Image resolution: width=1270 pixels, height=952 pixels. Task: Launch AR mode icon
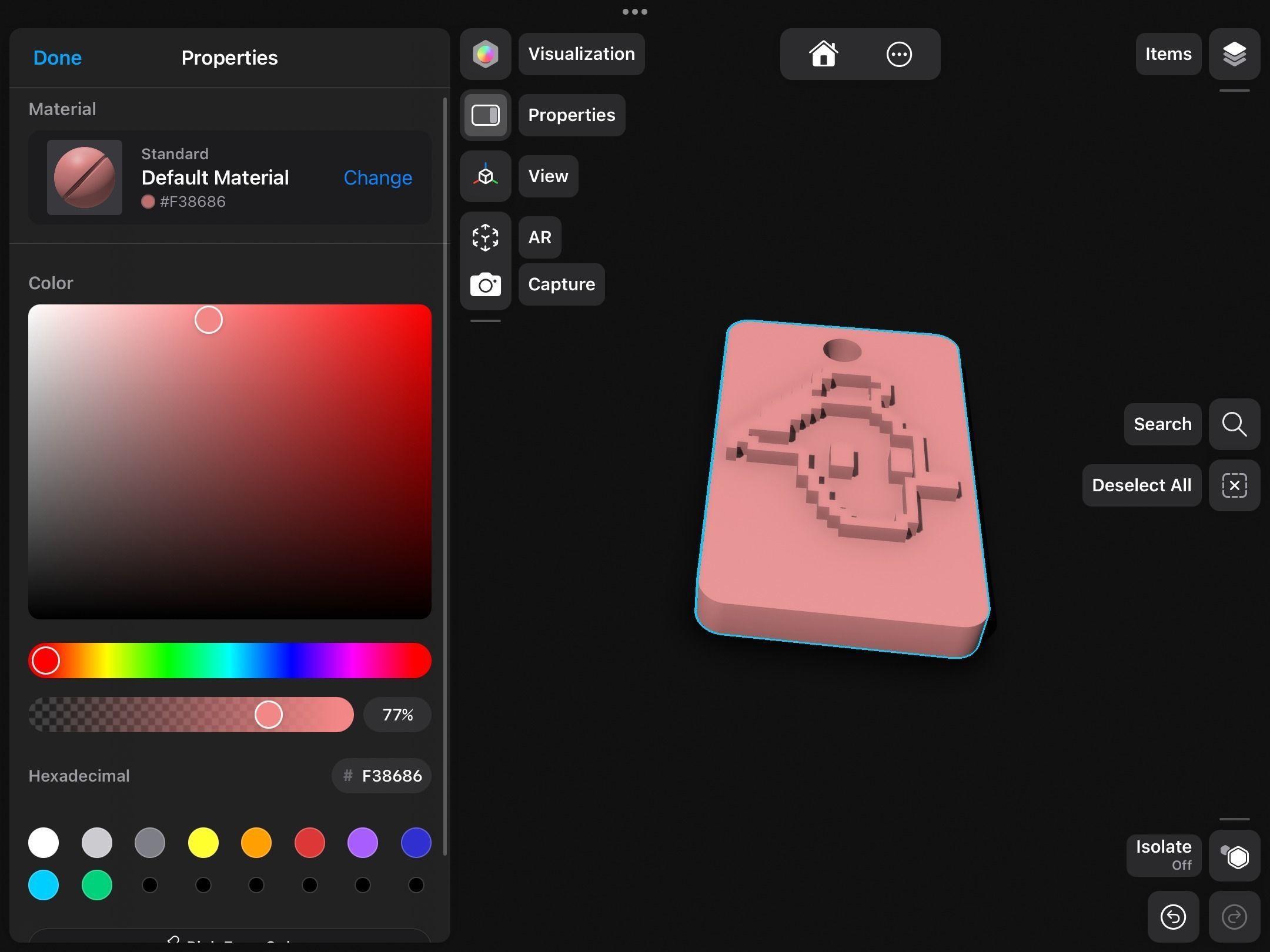[485, 237]
